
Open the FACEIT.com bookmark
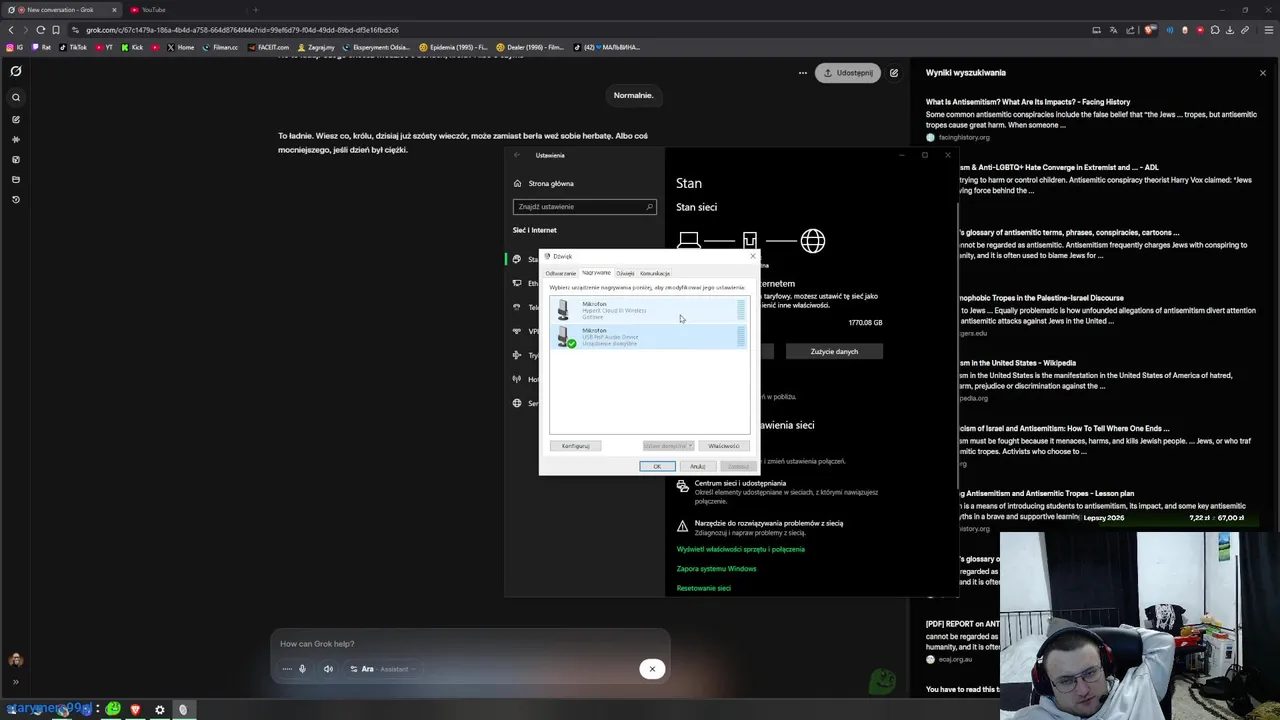pyautogui.click(x=268, y=47)
